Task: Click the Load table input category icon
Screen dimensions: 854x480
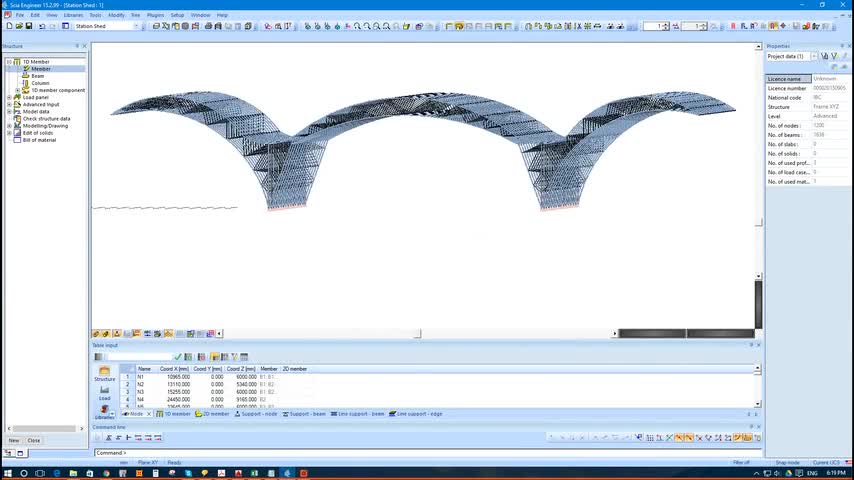Action: pyautogui.click(x=105, y=393)
